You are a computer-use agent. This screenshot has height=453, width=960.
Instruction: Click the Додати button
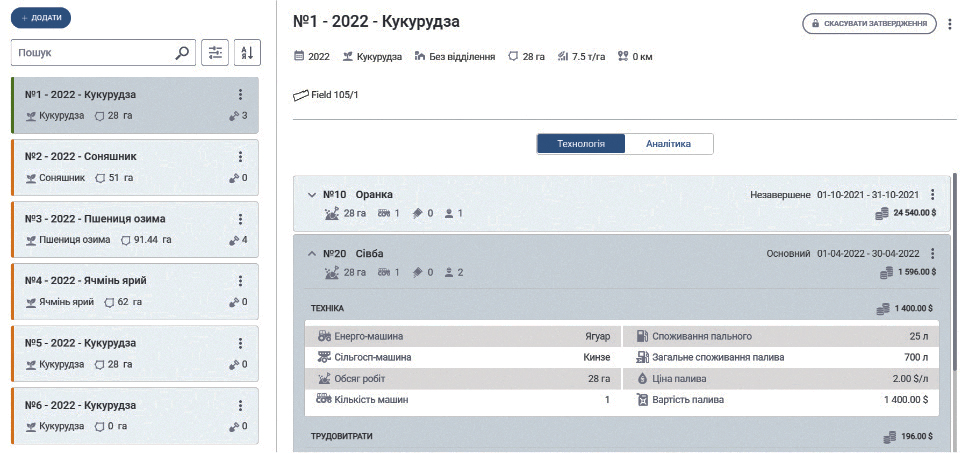[x=41, y=18]
